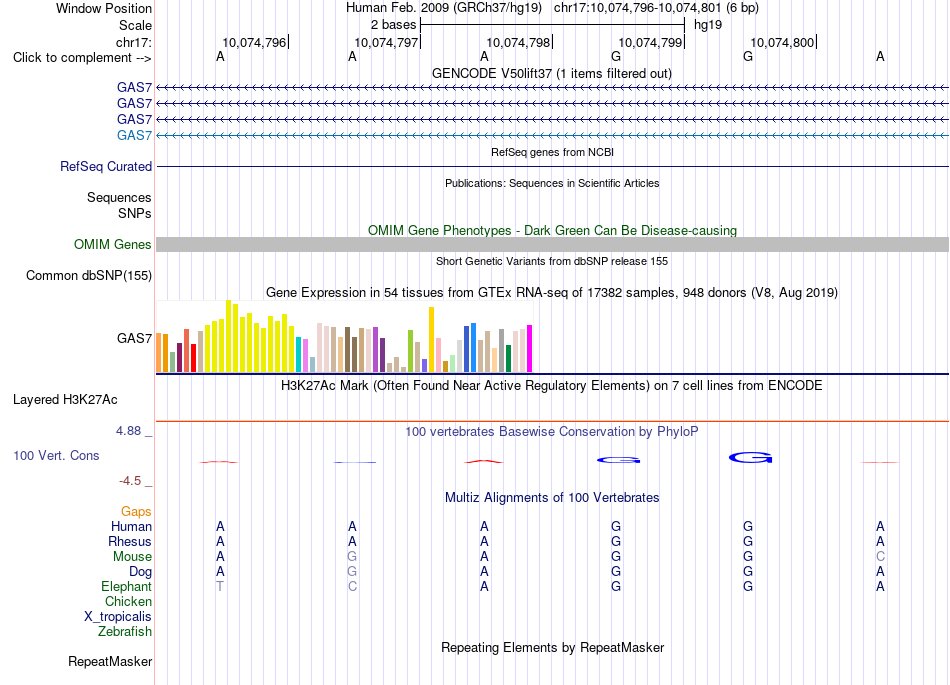Click the 'chr17:' ruler label
The width and height of the screenshot is (950, 685).
pyautogui.click(x=134, y=42)
